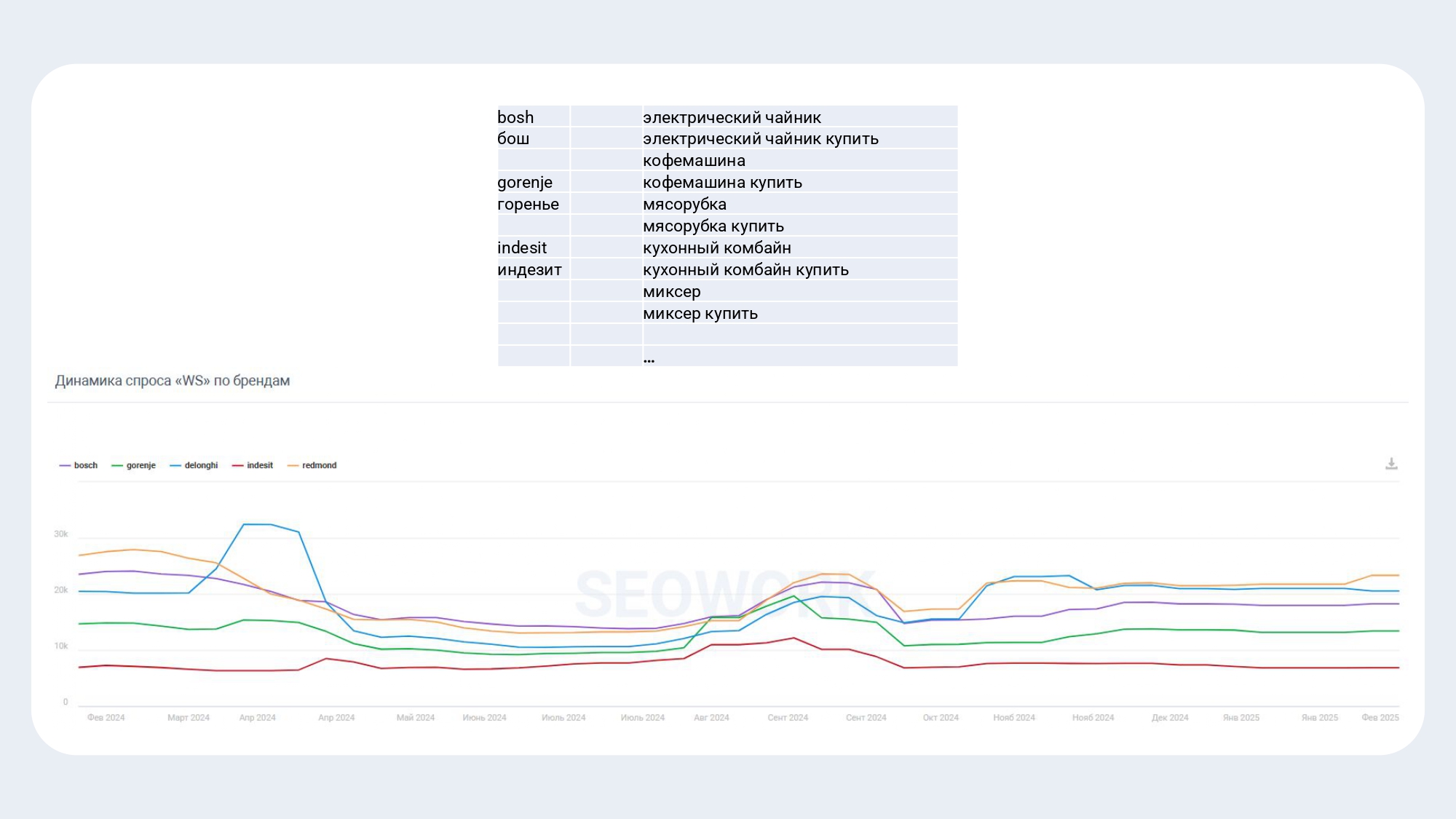The image size is (1456, 819).
Task: Toggle the gorenje series in legend
Action: pyautogui.click(x=134, y=465)
